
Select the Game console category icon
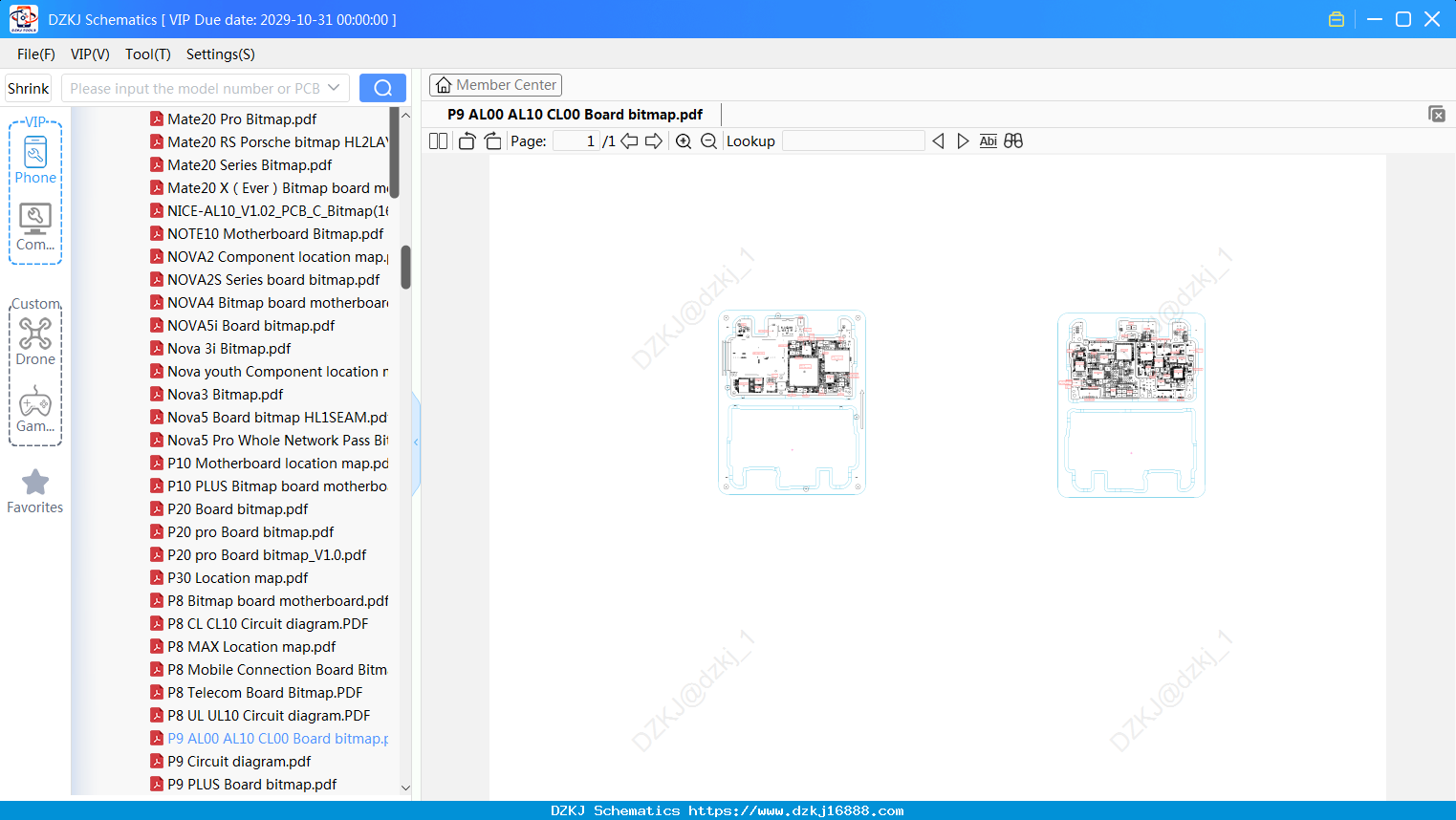tap(35, 409)
